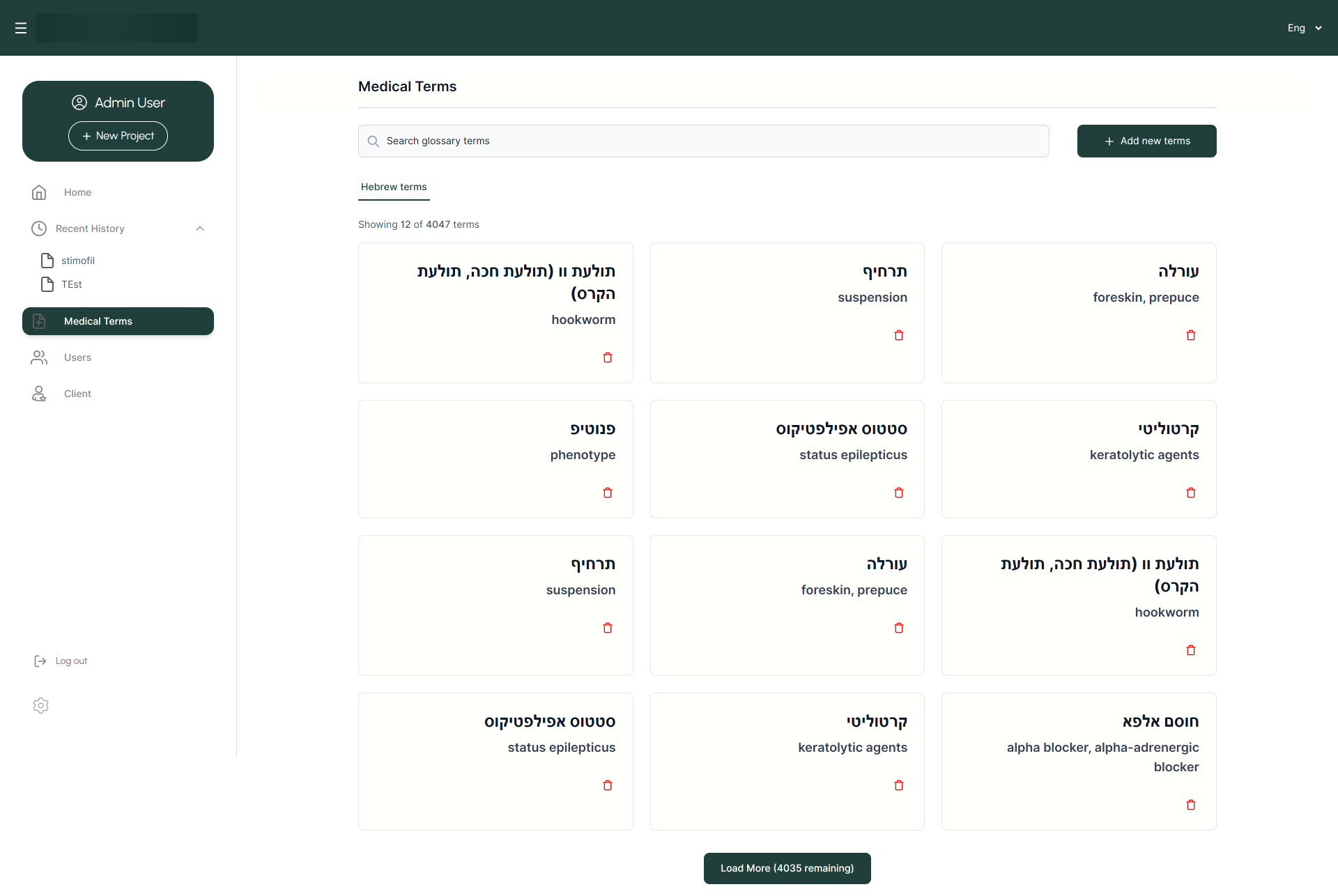Focus the Search glossary terms field
Image resolution: width=1338 pixels, height=896 pixels.
tap(703, 141)
